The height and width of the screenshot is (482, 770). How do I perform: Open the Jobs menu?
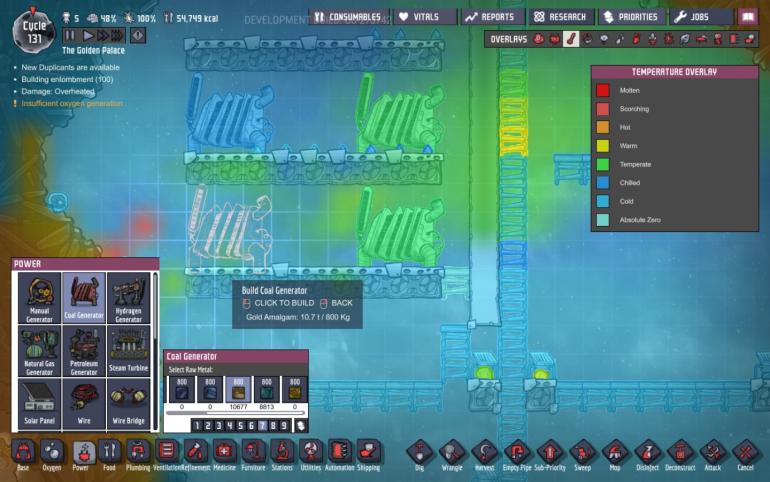(701, 17)
